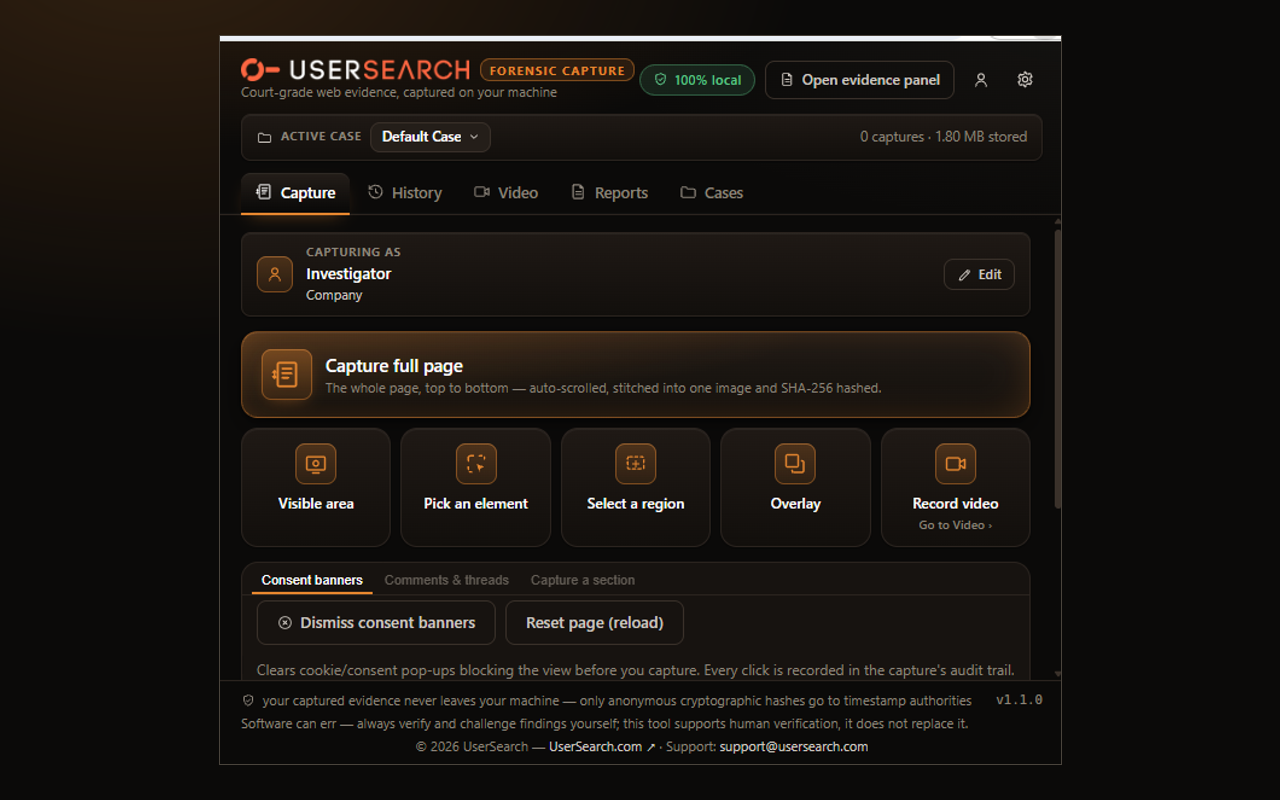The image size is (1280, 800).
Task: Click the 'CAPTURING AS' label
Action: pyautogui.click(x=353, y=252)
